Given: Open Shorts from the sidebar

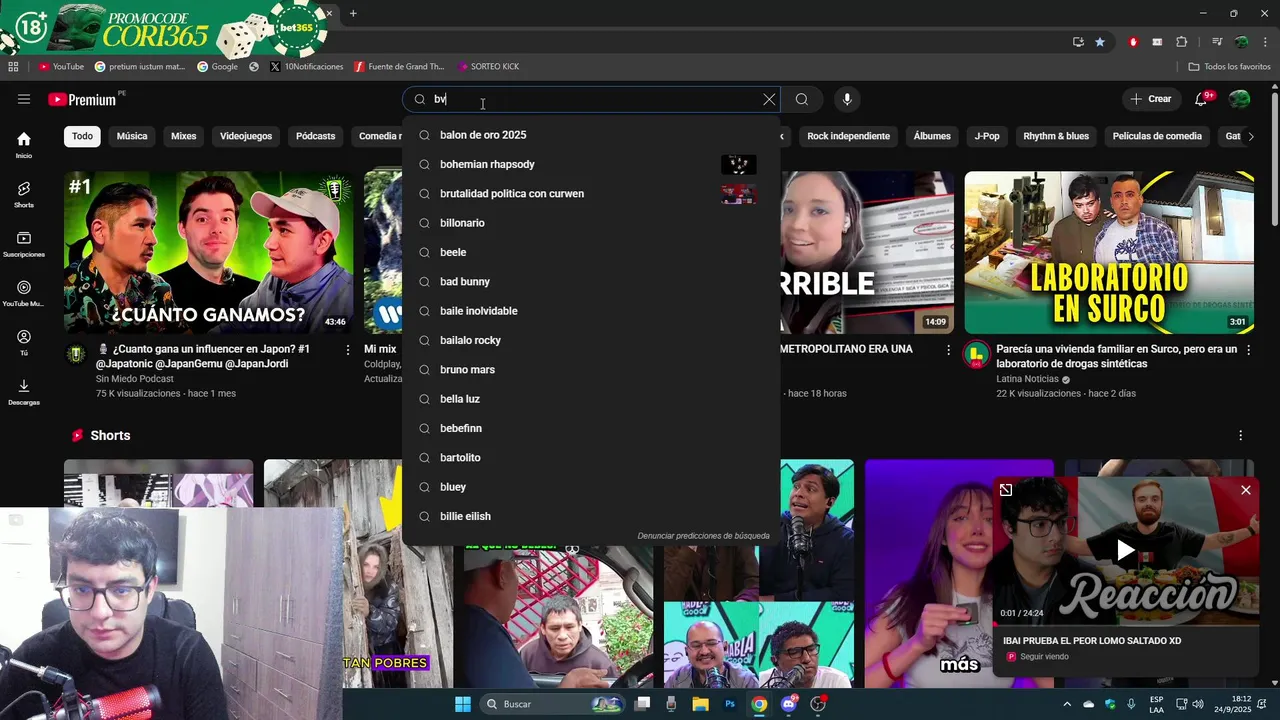Looking at the screenshot, I should click(24, 194).
